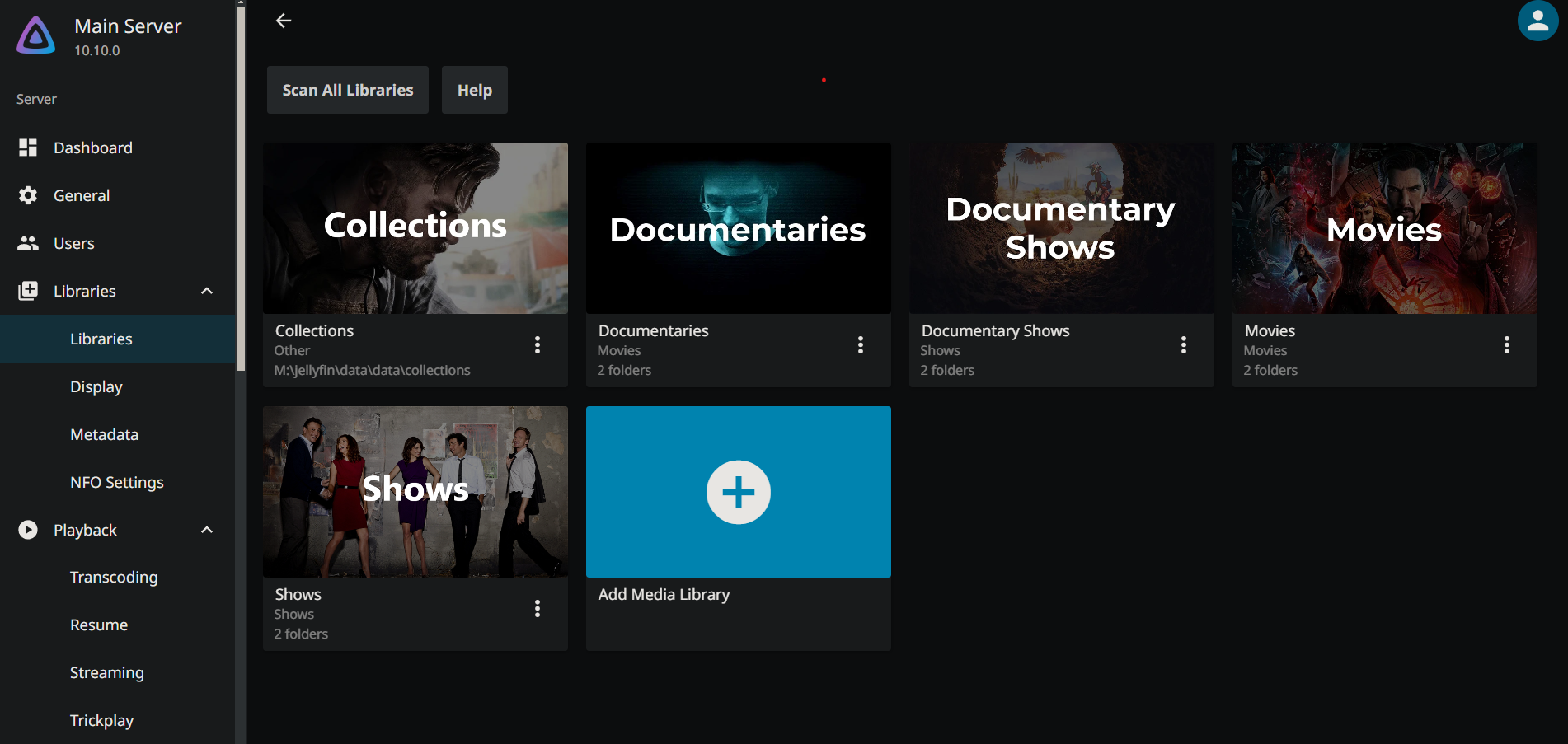Viewport: 1568px width, 744px height.
Task: Collapse the Libraries sidebar section
Action: click(x=207, y=291)
